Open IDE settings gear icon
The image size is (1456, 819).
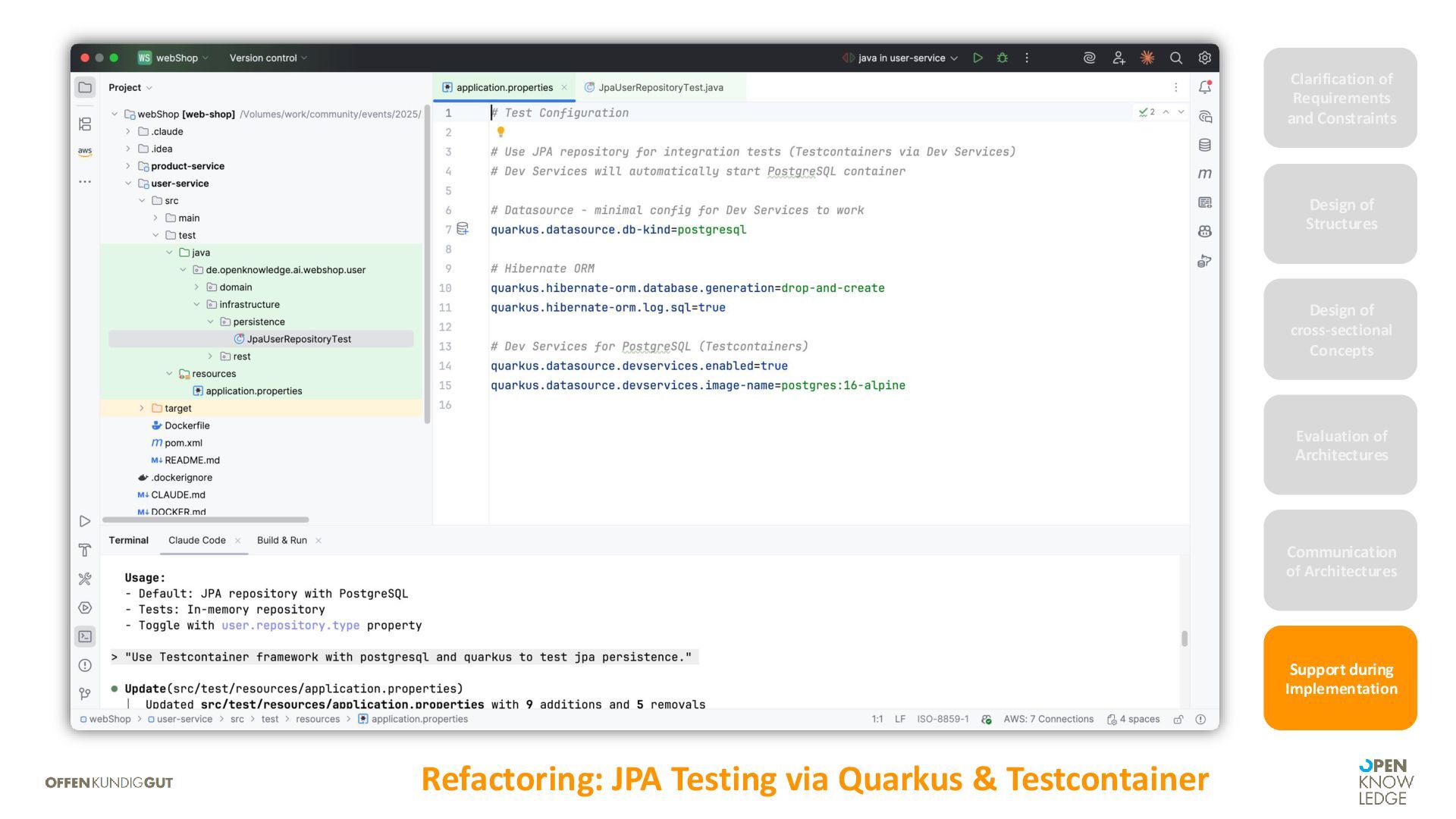coord(1204,58)
